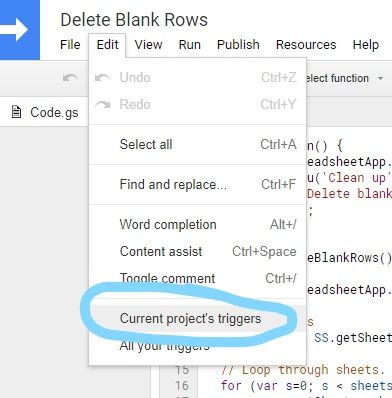Click the blue arrow Apps Script logo
Image resolution: width=392 pixels, height=398 pixels.
[x=19, y=30]
